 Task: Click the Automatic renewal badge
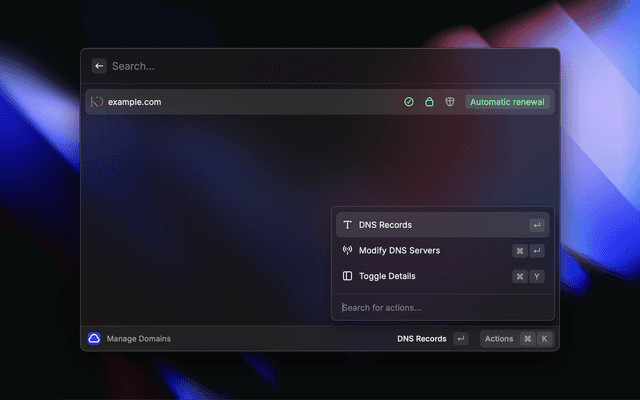(508, 102)
